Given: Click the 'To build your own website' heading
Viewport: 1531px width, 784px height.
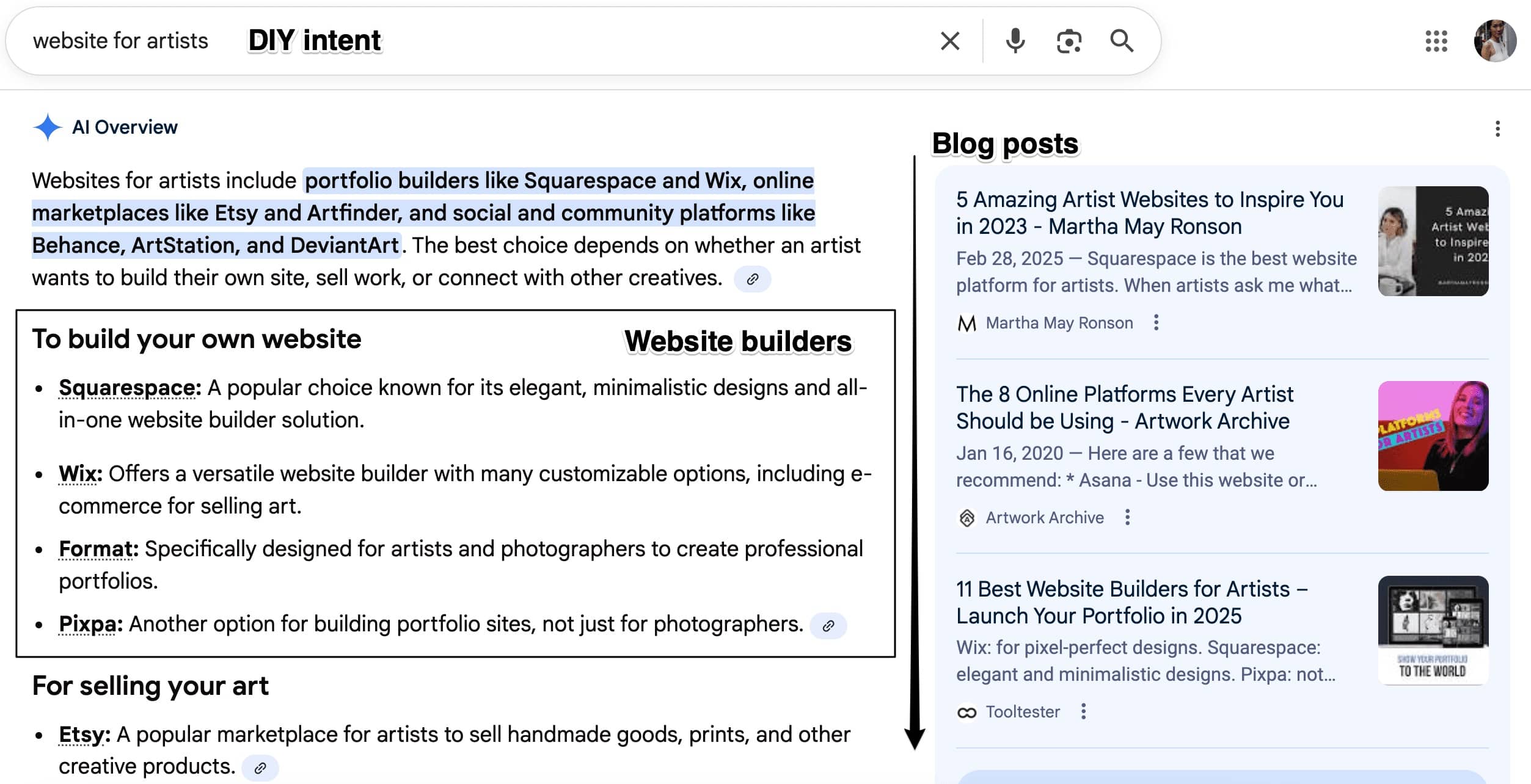Looking at the screenshot, I should 197,339.
